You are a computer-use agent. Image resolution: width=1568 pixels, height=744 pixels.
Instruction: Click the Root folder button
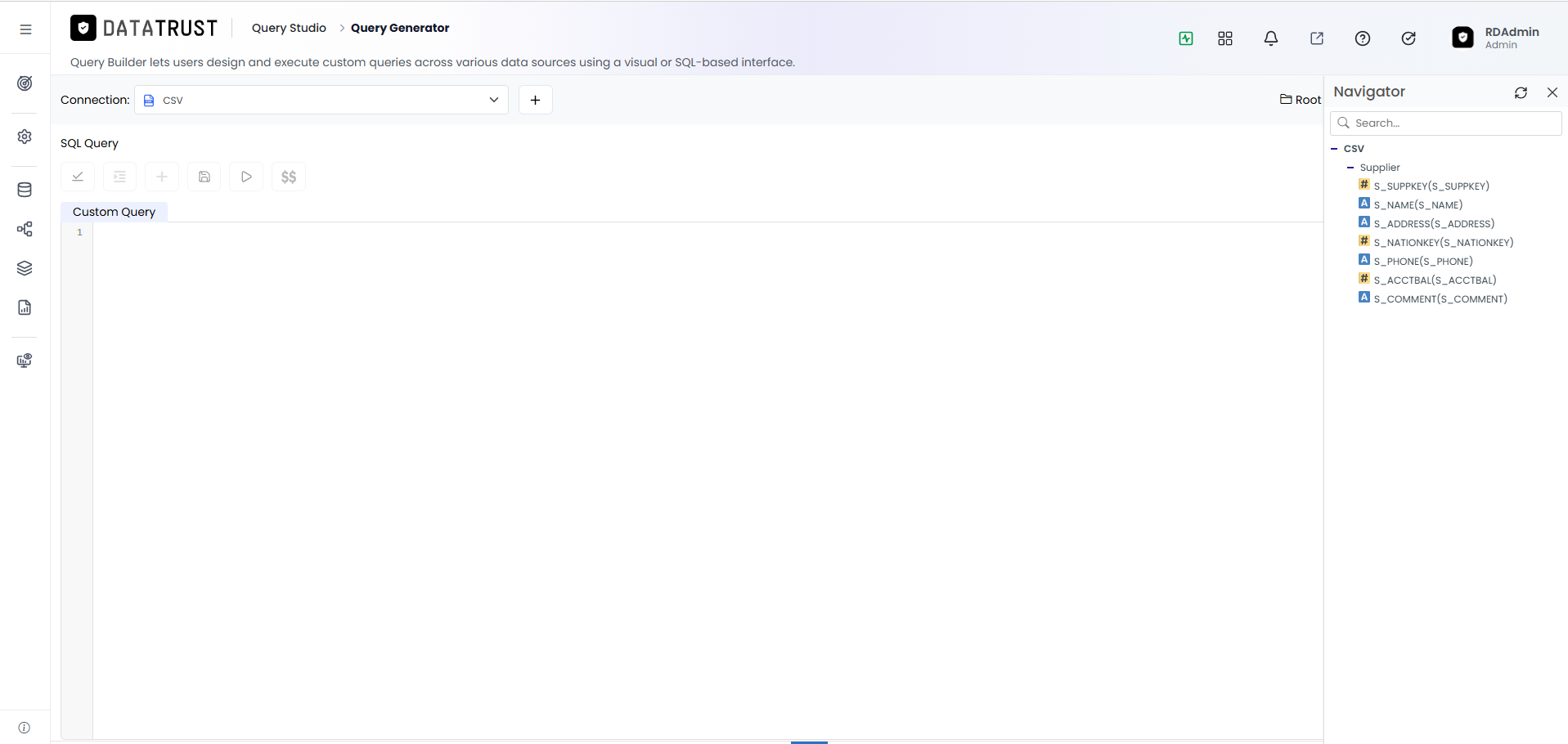tap(1301, 100)
